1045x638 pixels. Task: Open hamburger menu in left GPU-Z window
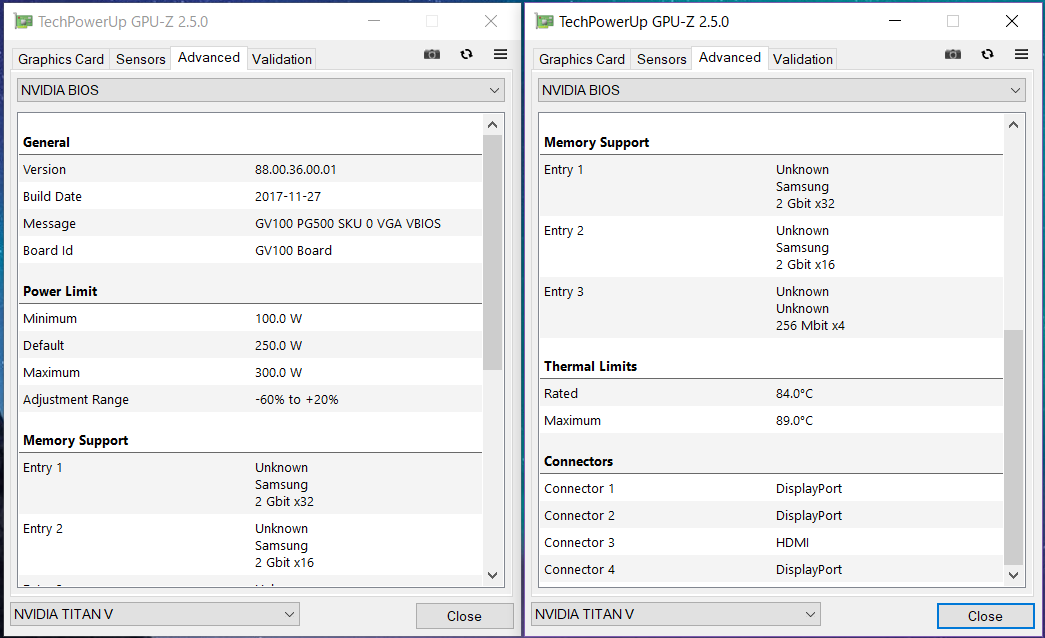click(x=501, y=54)
